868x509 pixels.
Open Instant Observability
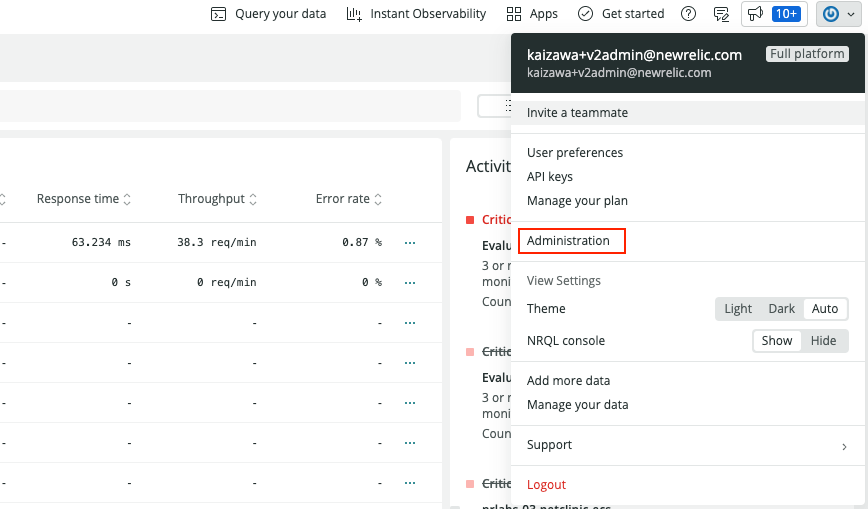tap(416, 14)
